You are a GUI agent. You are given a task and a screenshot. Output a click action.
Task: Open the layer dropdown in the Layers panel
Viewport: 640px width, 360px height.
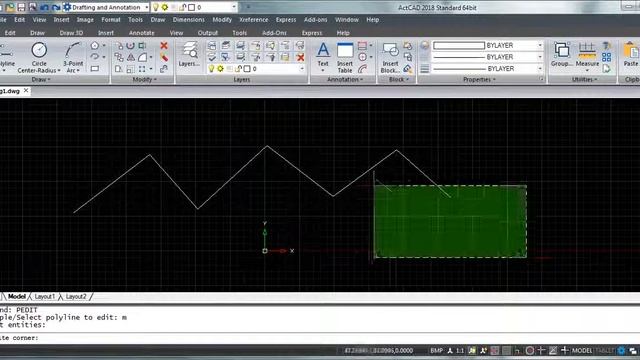[x=302, y=69]
